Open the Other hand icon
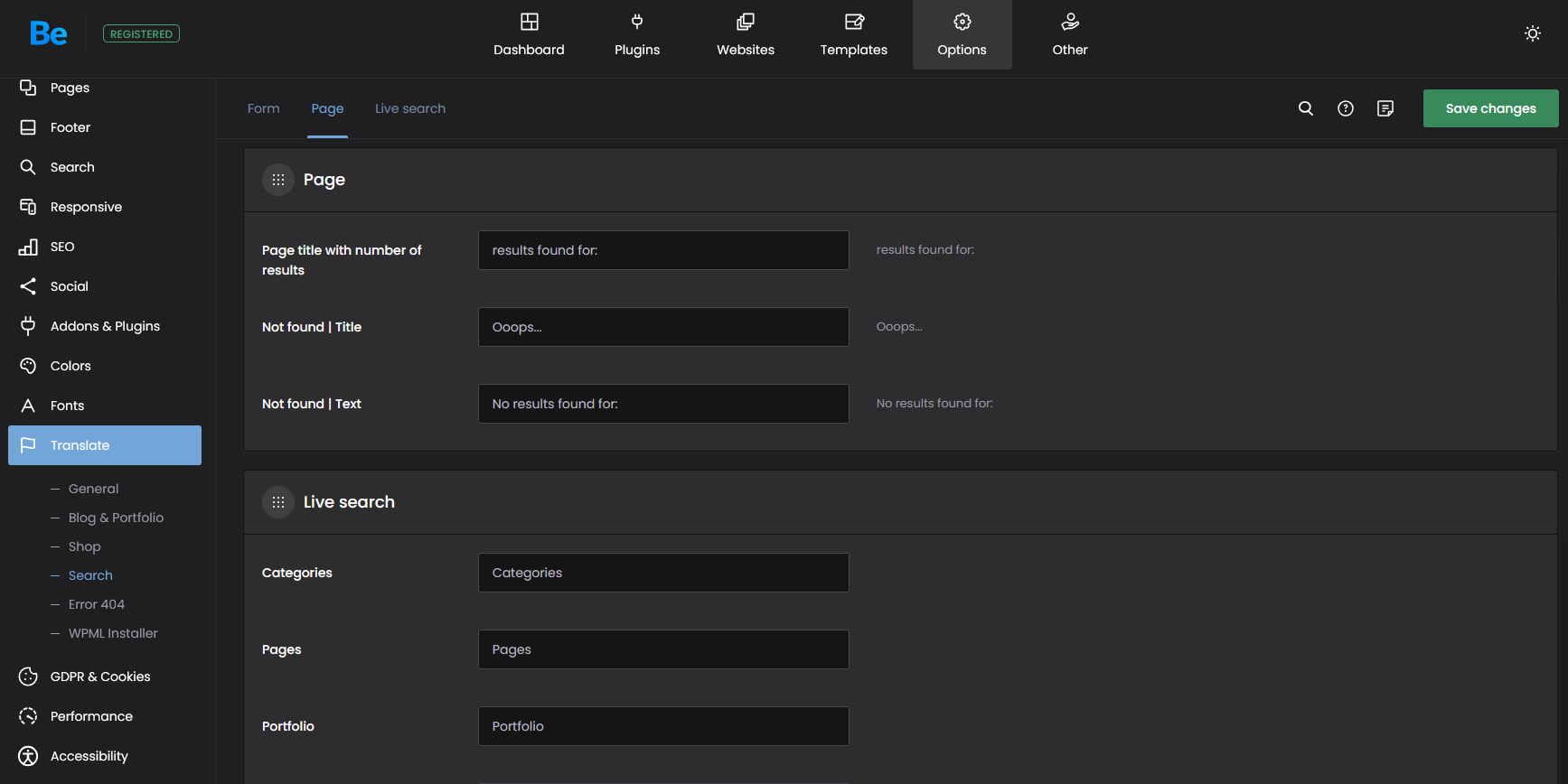Screen dimensions: 1568x784 pyautogui.click(x=1070, y=22)
